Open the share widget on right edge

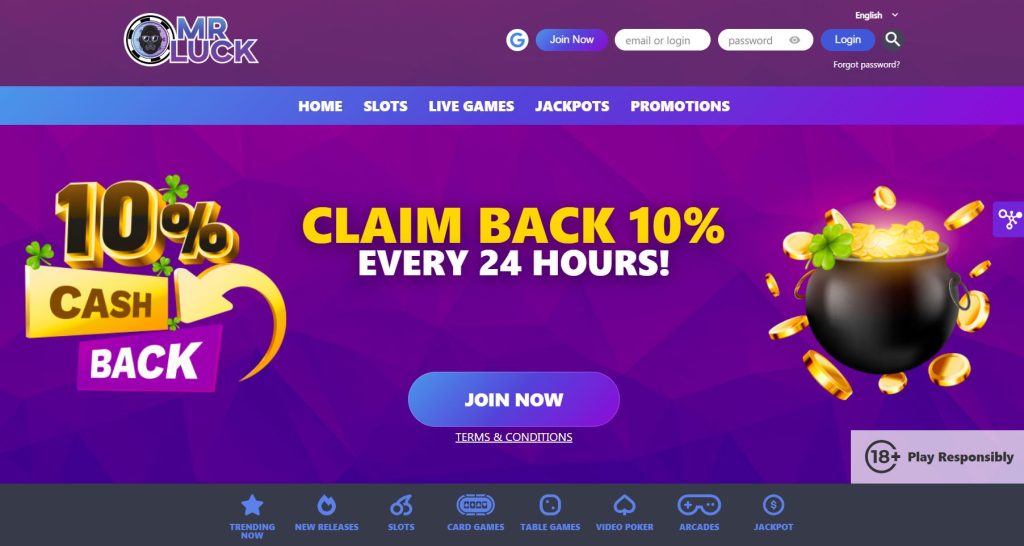(x=1008, y=219)
